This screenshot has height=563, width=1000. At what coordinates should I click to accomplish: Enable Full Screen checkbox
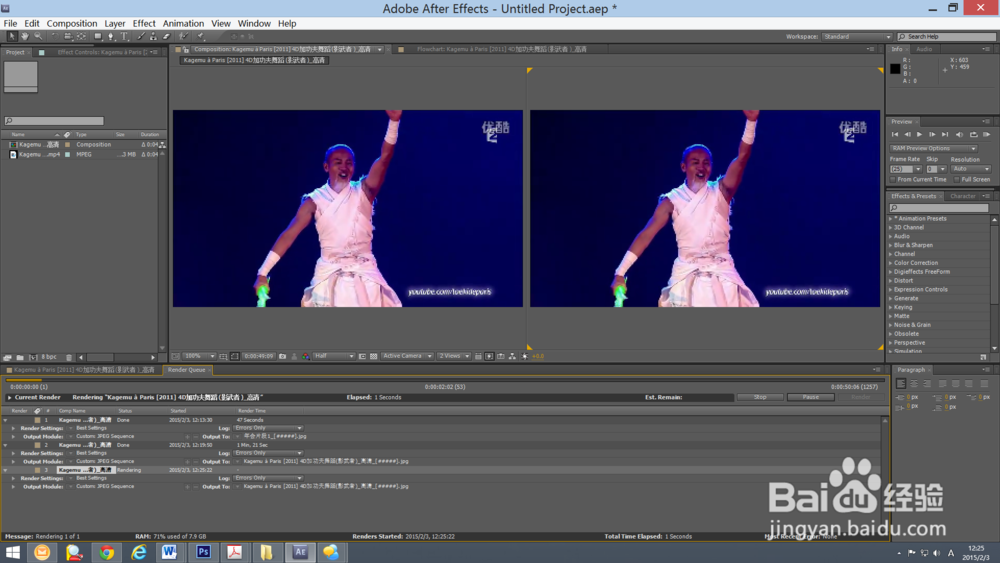click(x=957, y=180)
